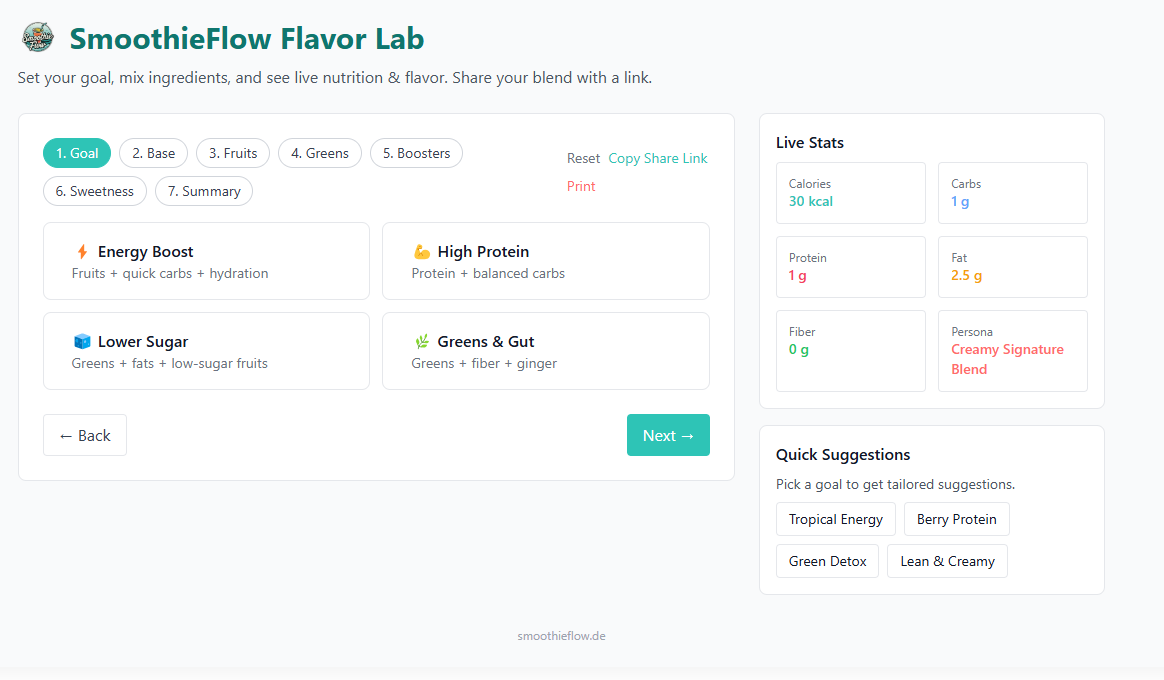Jump to the 7. Summary tab

204,191
